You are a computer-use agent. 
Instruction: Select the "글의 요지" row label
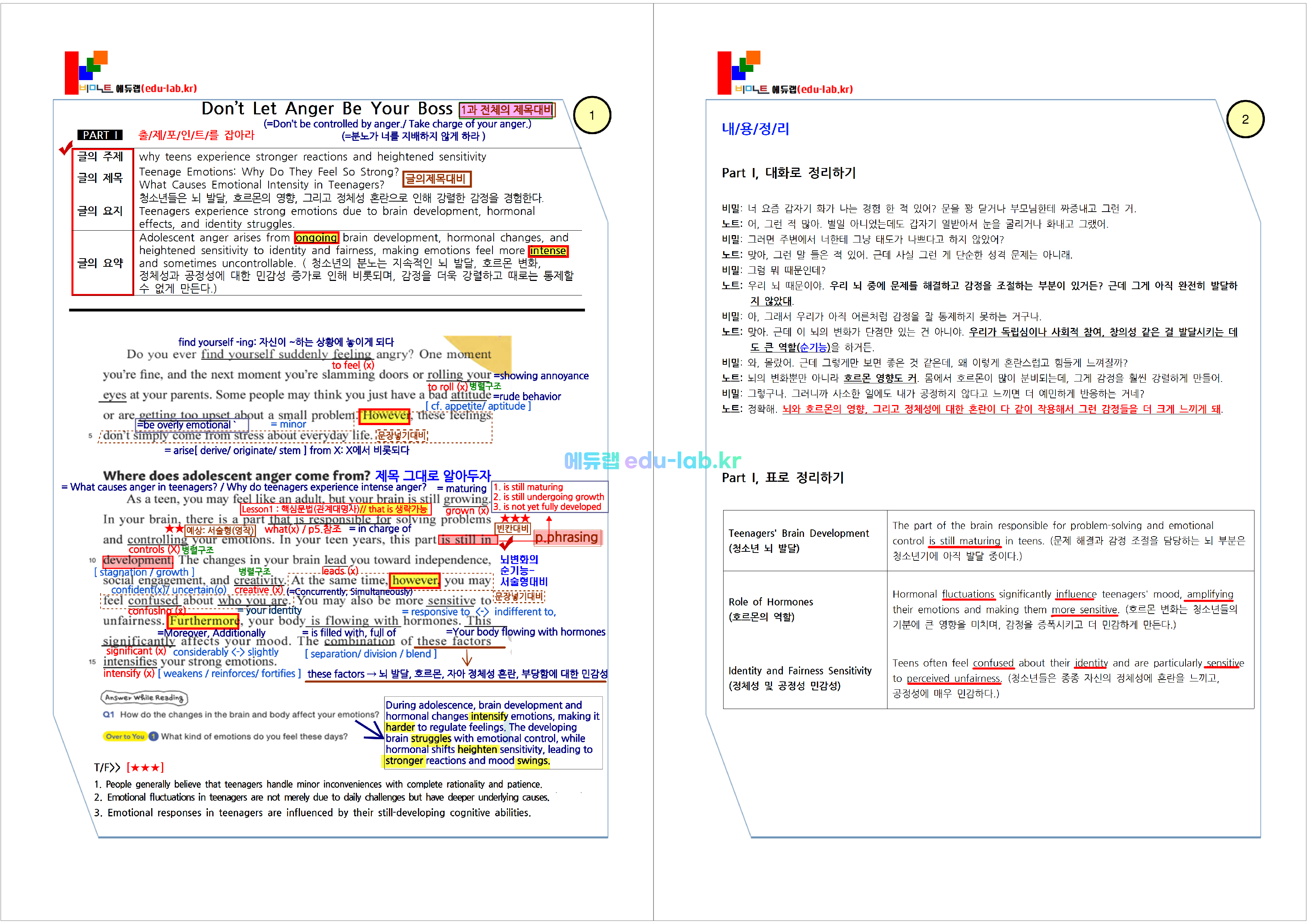point(100,211)
